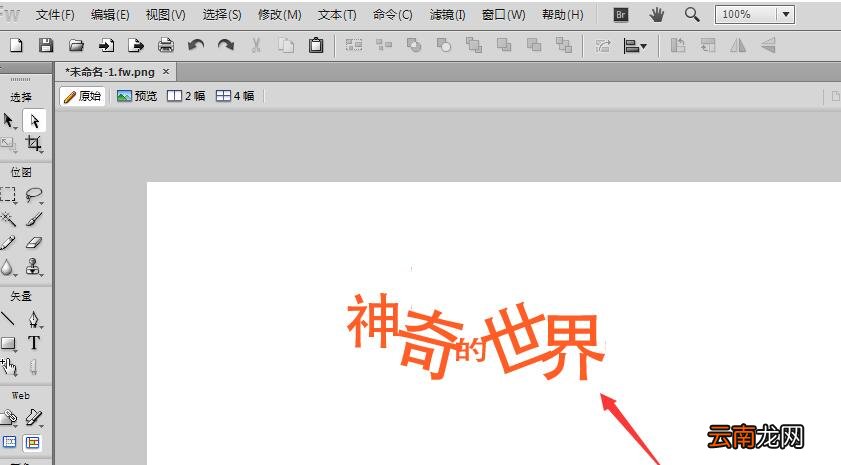This screenshot has height=465, width=841.
Task: Open the Align options dropdown
Action: pyautogui.click(x=635, y=46)
